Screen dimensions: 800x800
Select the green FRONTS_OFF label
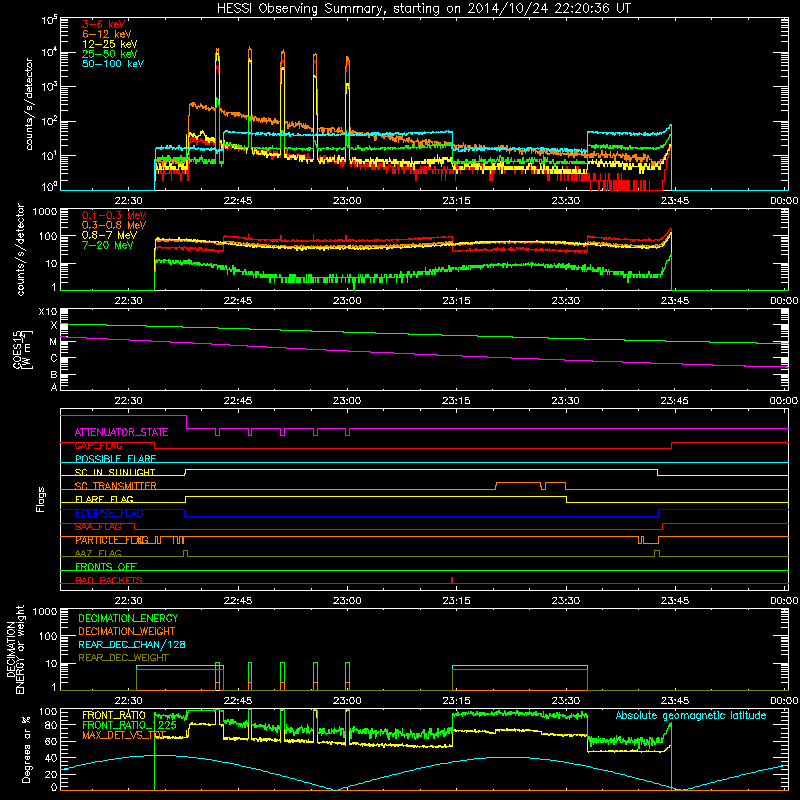(x=106, y=567)
